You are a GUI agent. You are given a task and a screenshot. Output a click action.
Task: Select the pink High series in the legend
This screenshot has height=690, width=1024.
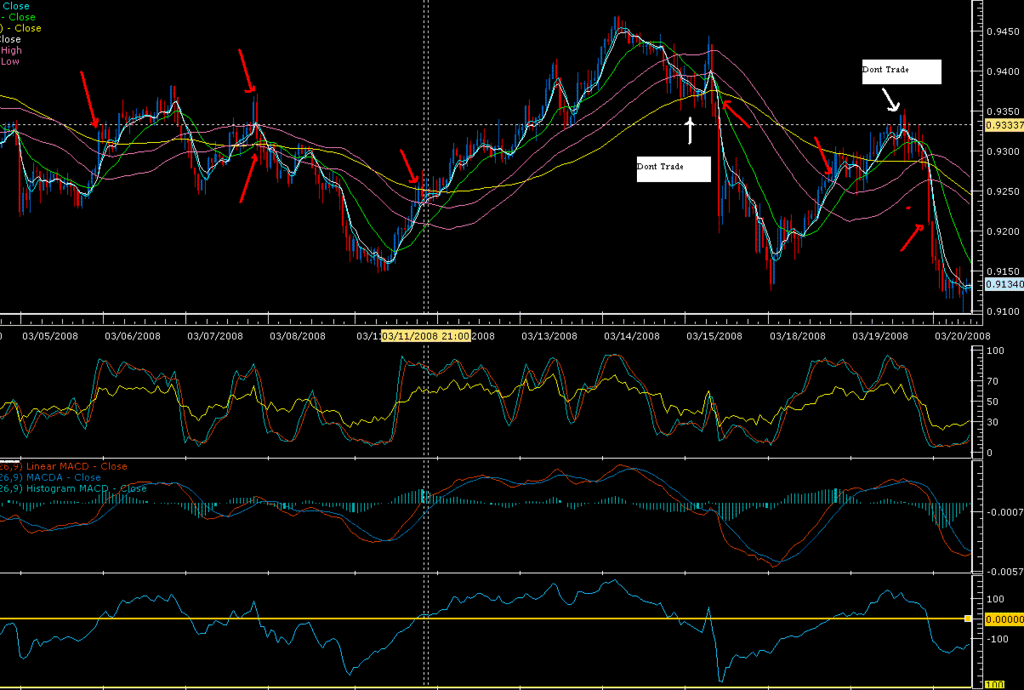tap(11, 50)
